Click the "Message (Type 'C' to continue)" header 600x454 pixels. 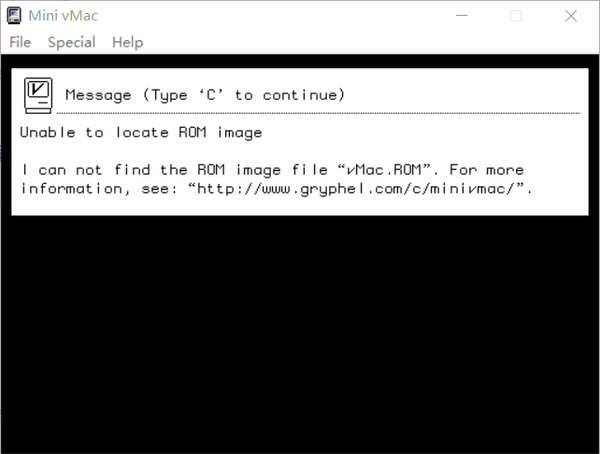pos(205,95)
